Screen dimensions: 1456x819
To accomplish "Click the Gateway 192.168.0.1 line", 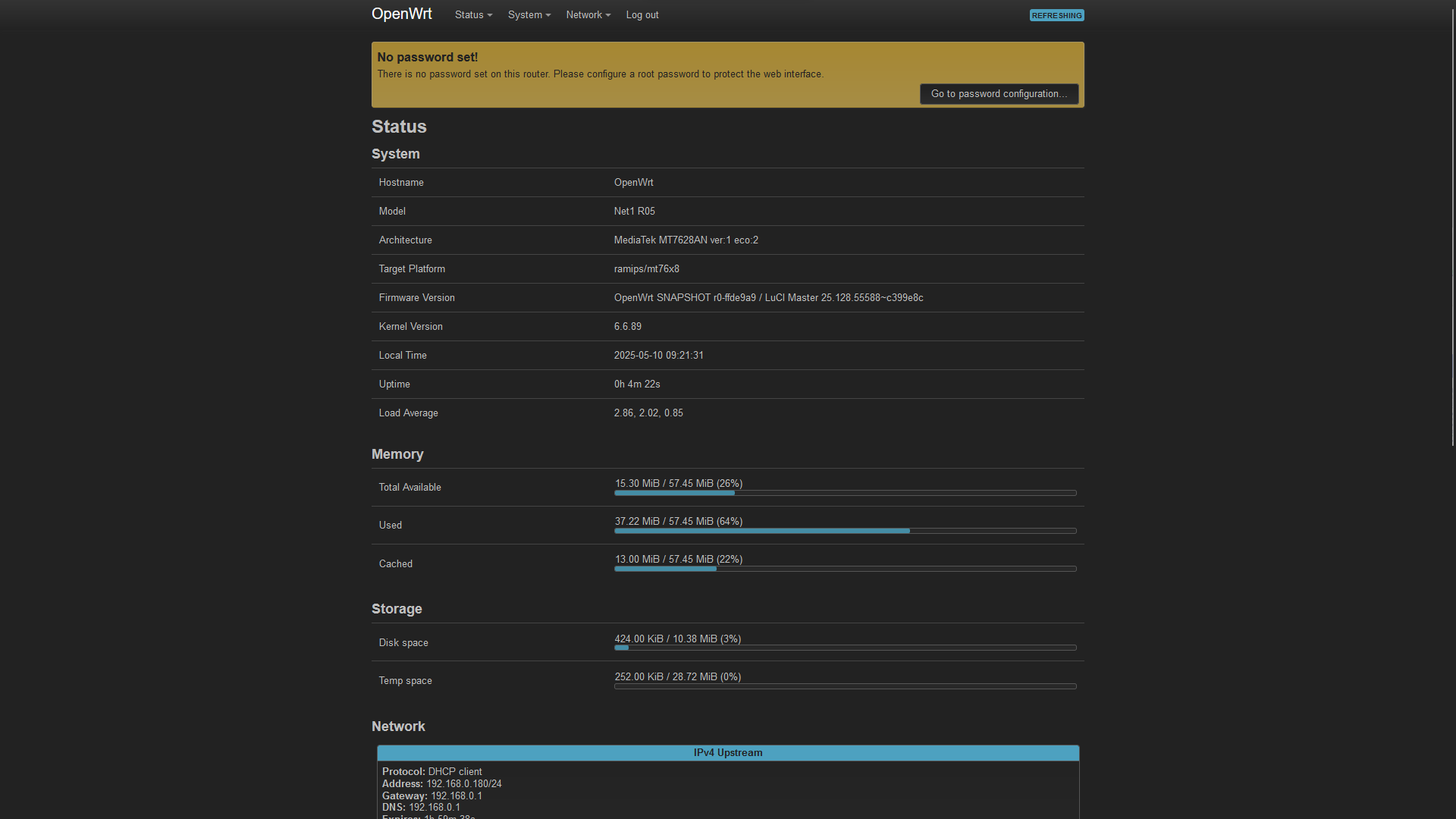I will pyautogui.click(x=432, y=796).
